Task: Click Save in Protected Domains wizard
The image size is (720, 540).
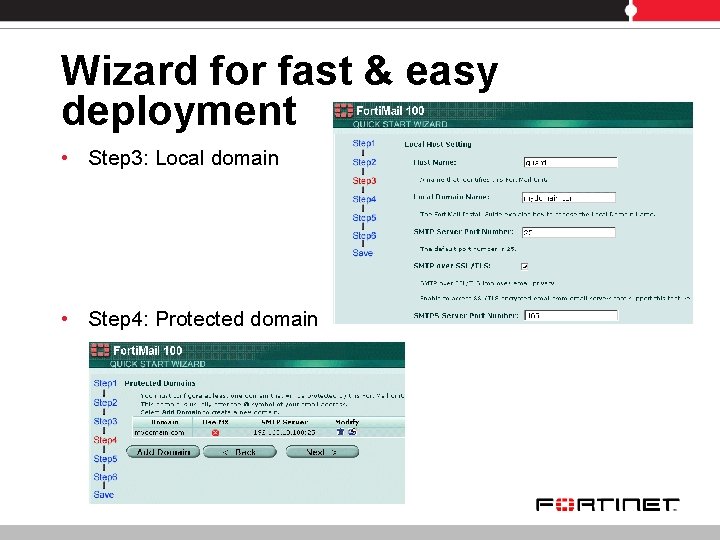Action: [x=103, y=495]
